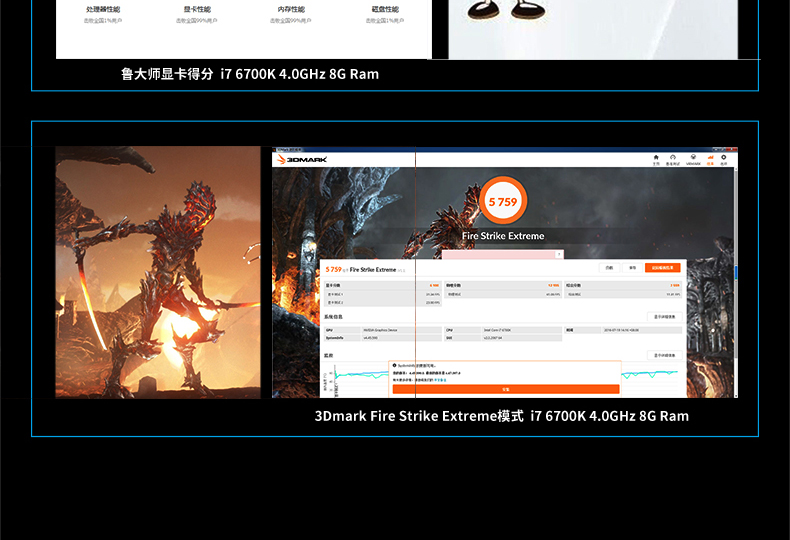
Task: Click the GPU row in system info
Action: pos(383,330)
